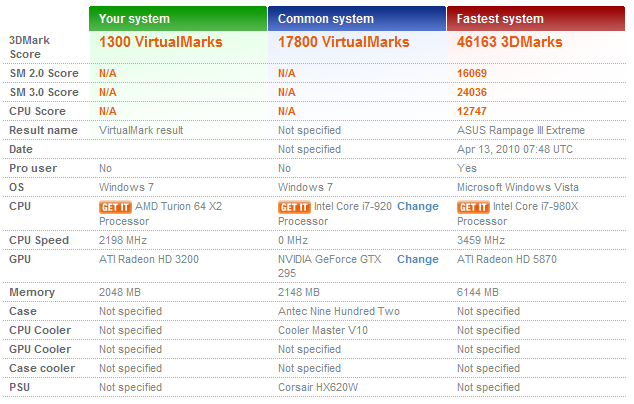Select the green Your system header

pos(178,18)
